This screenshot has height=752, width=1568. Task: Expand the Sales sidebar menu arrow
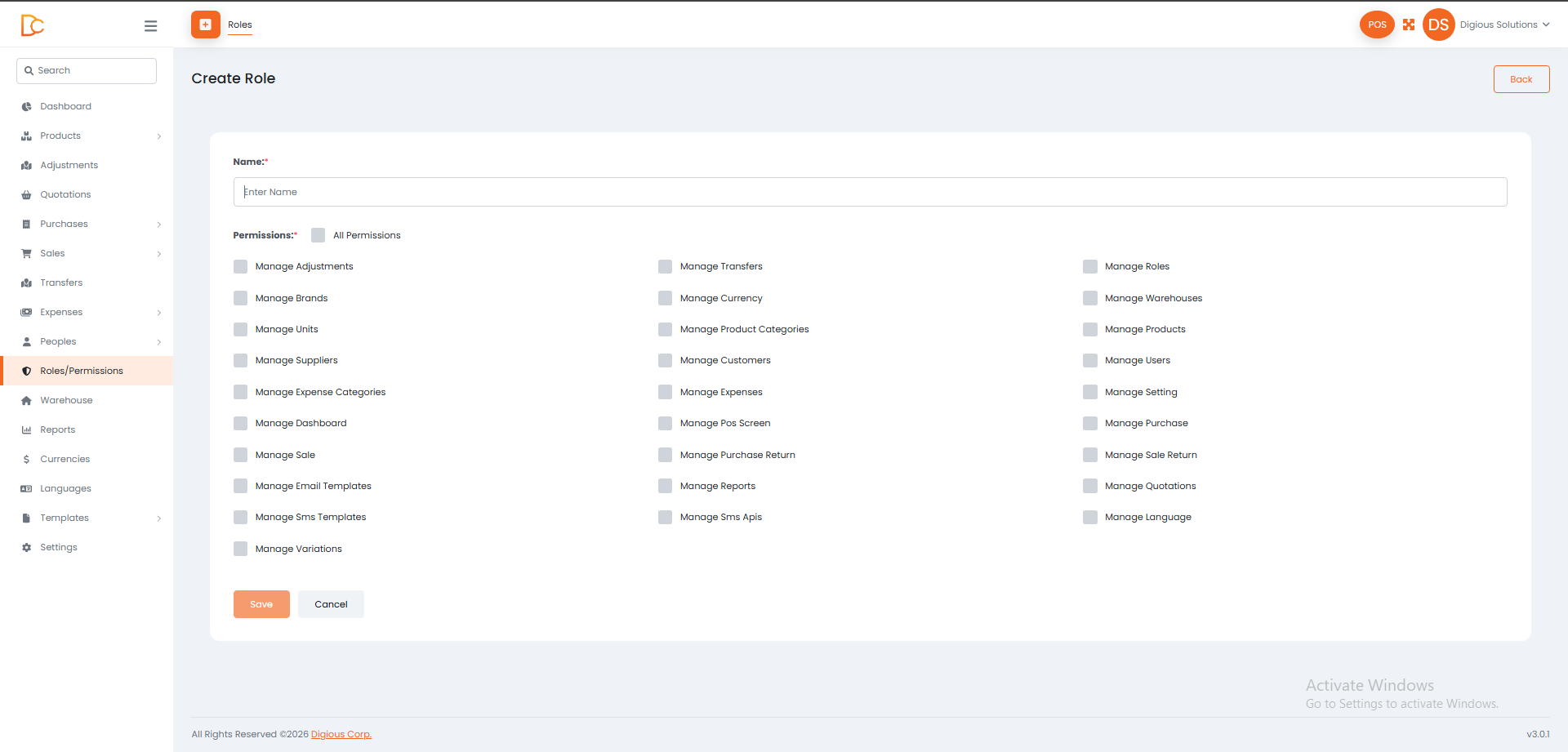pyautogui.click(x=159, y=254)
